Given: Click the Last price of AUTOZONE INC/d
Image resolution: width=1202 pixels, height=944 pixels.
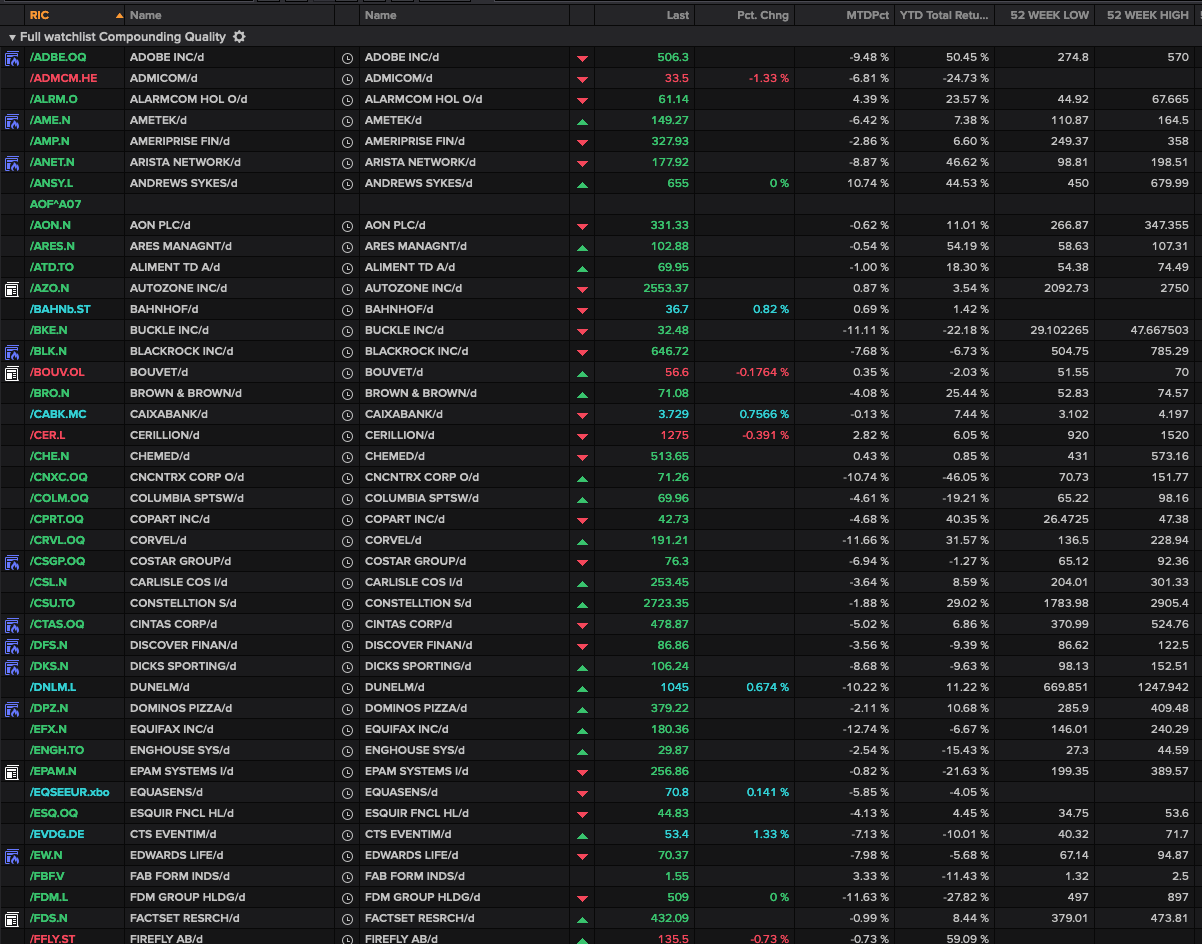Looking at the screenshot, I should click(x=668, y=288).
